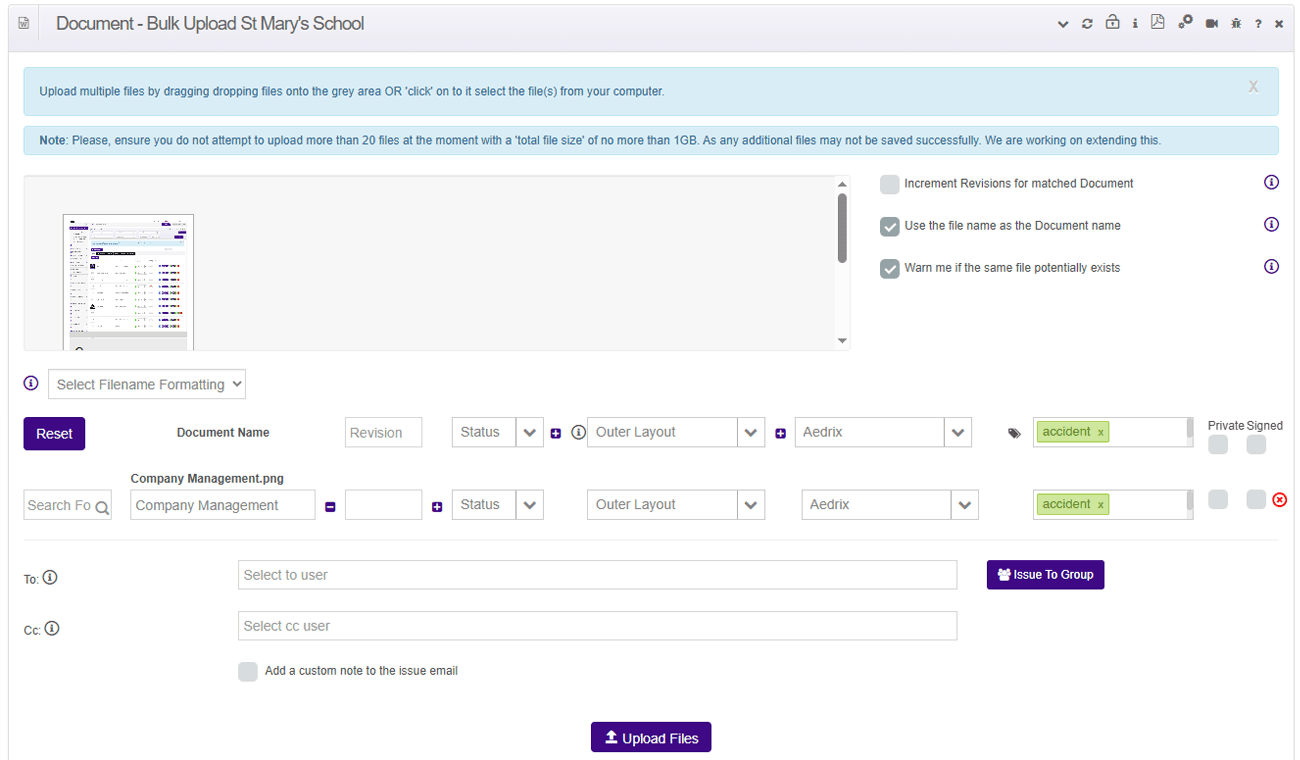
Task: Click the bug report icon
Action: [1236, 24]
